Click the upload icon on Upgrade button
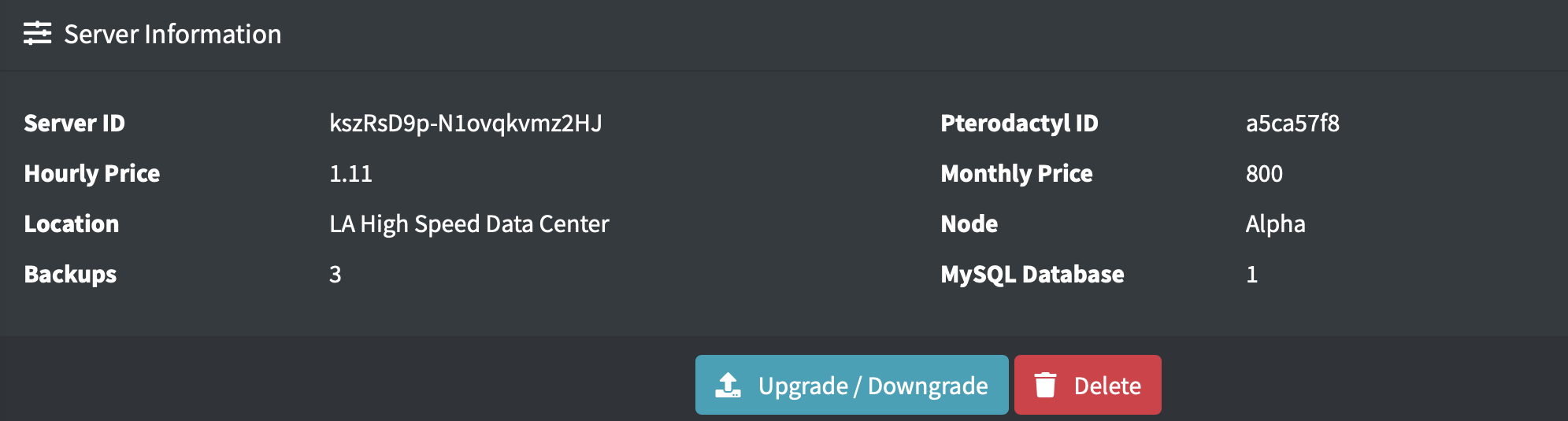Screen dimensions: 1568x421 pyautogui.click(x=728, y=385)
